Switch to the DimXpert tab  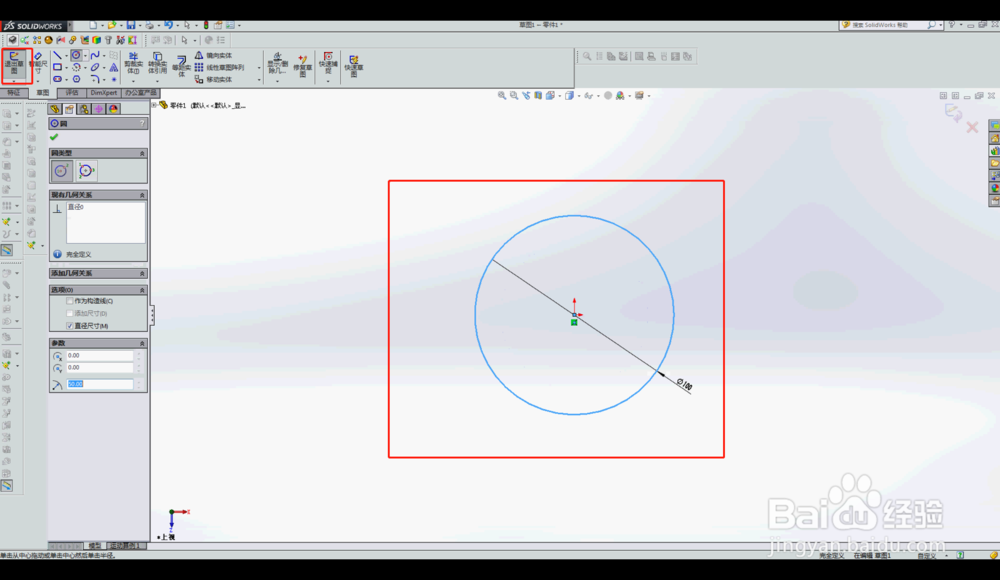pos(103,93)
